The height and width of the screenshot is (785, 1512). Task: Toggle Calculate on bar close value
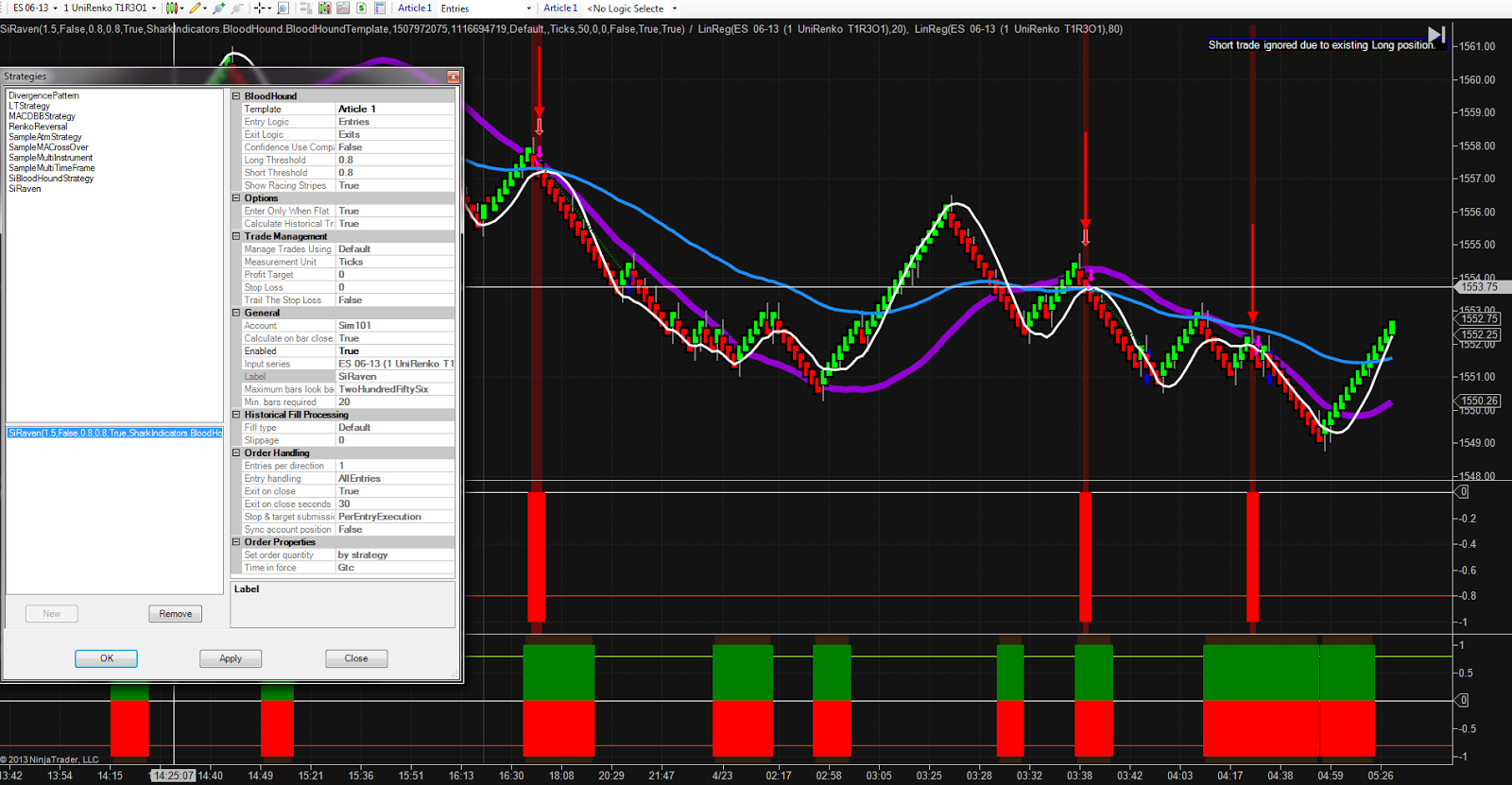pos(395,338)
